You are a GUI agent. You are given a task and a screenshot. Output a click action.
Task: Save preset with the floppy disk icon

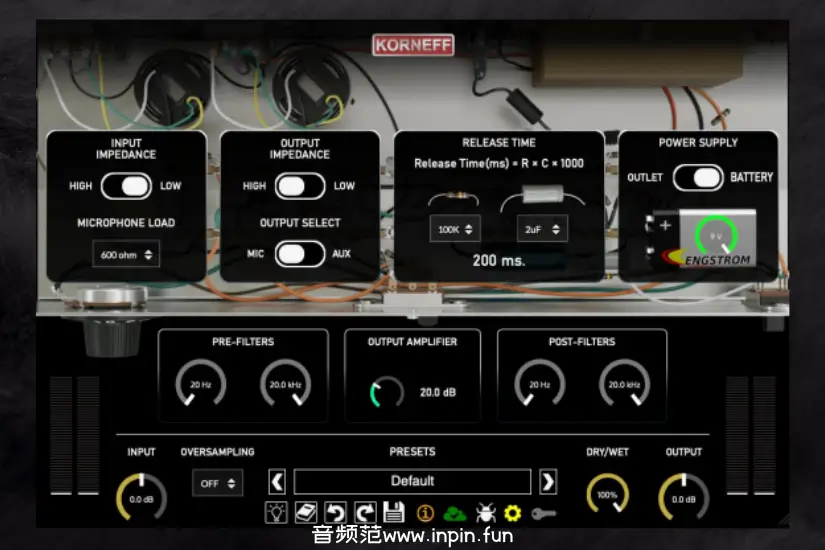393,513
